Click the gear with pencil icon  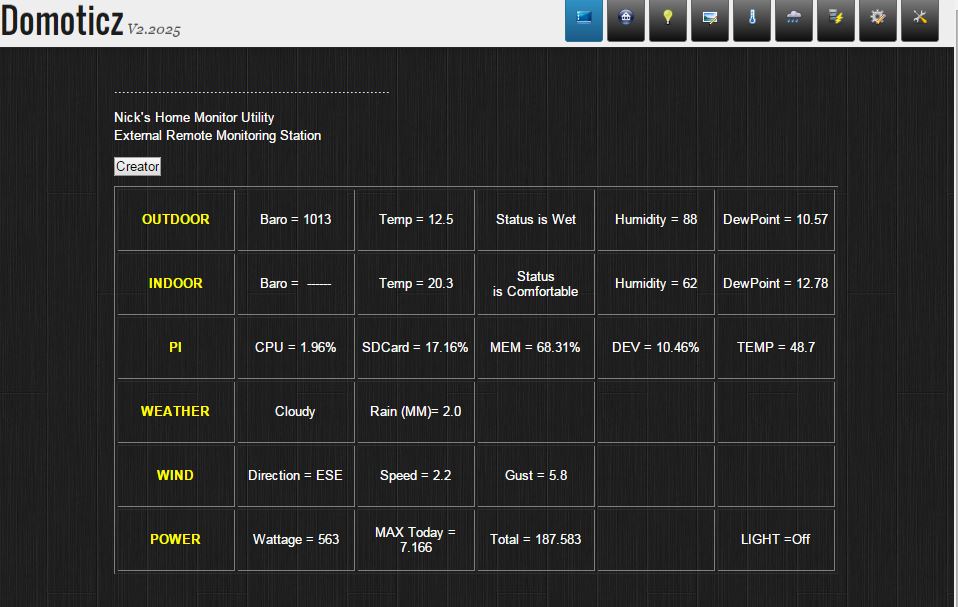pyautogui.click(x=878, y=20)
